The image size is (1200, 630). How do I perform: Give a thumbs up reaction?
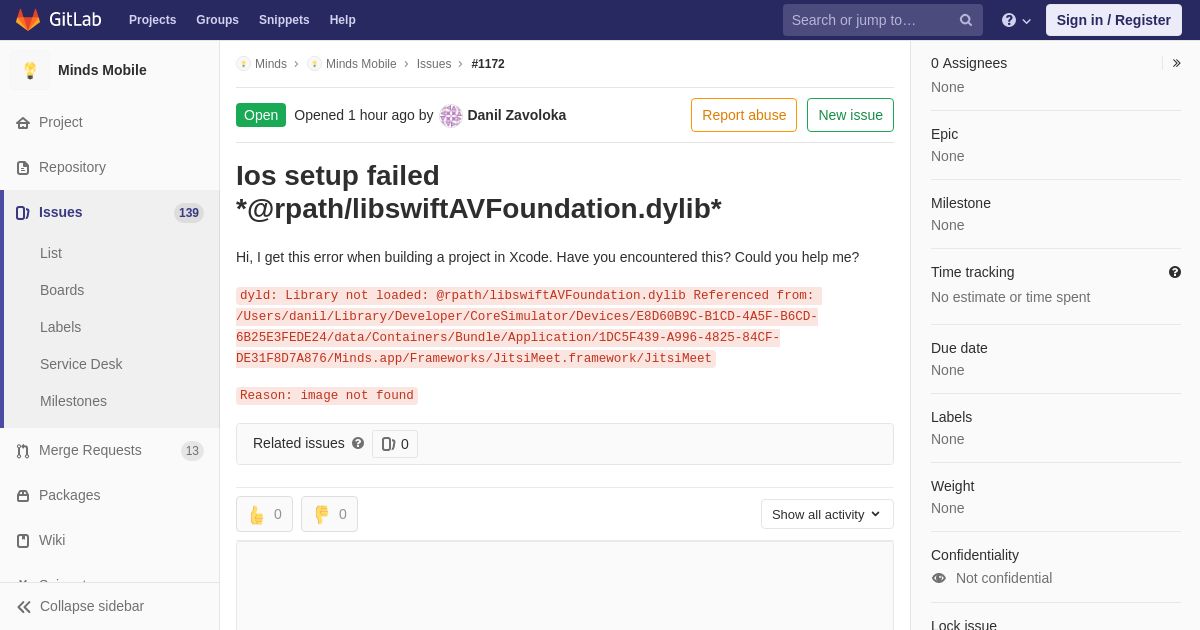264,514
